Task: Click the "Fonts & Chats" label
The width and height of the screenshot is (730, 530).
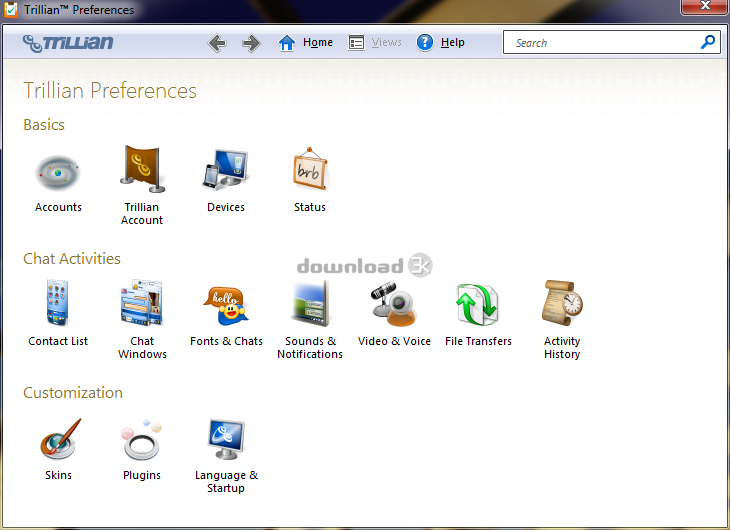Action: click(226, 341)
